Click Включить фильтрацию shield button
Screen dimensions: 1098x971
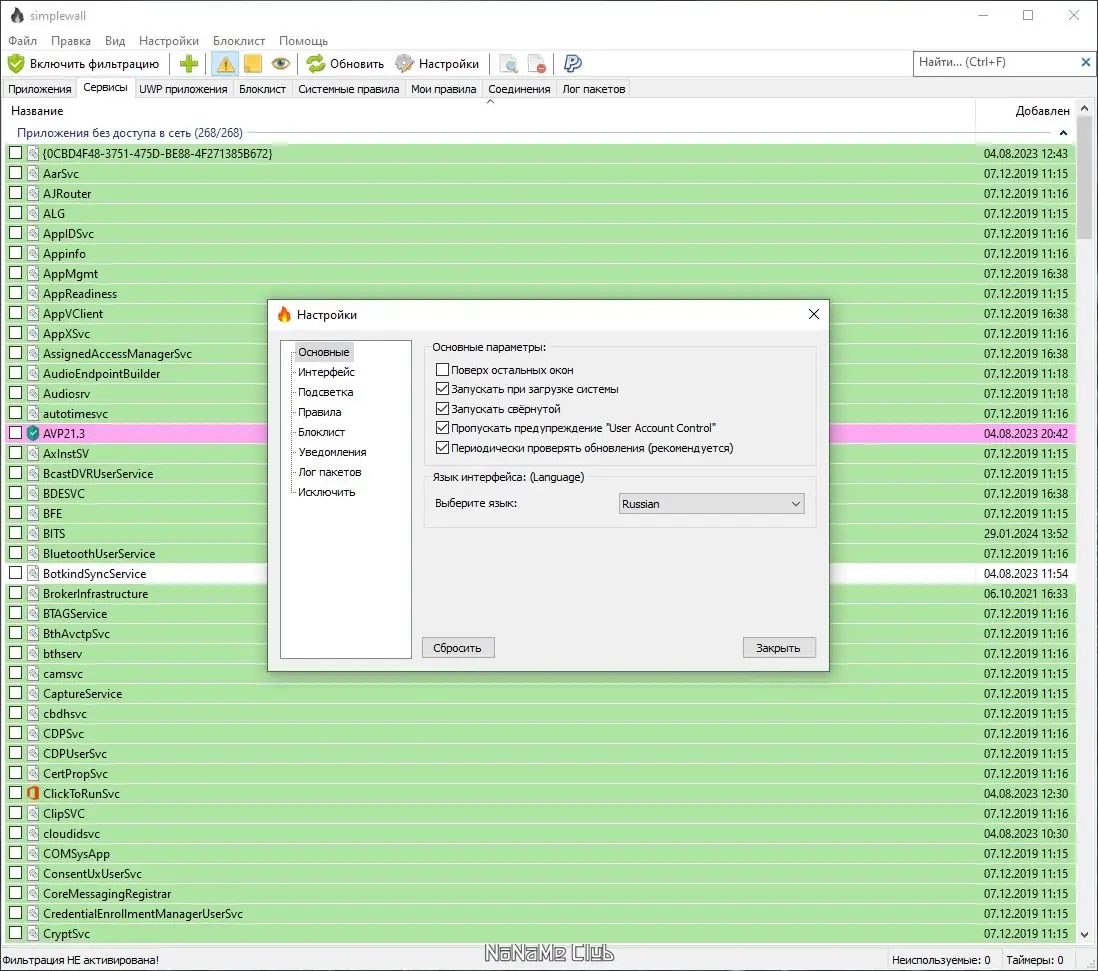point(84,64)
